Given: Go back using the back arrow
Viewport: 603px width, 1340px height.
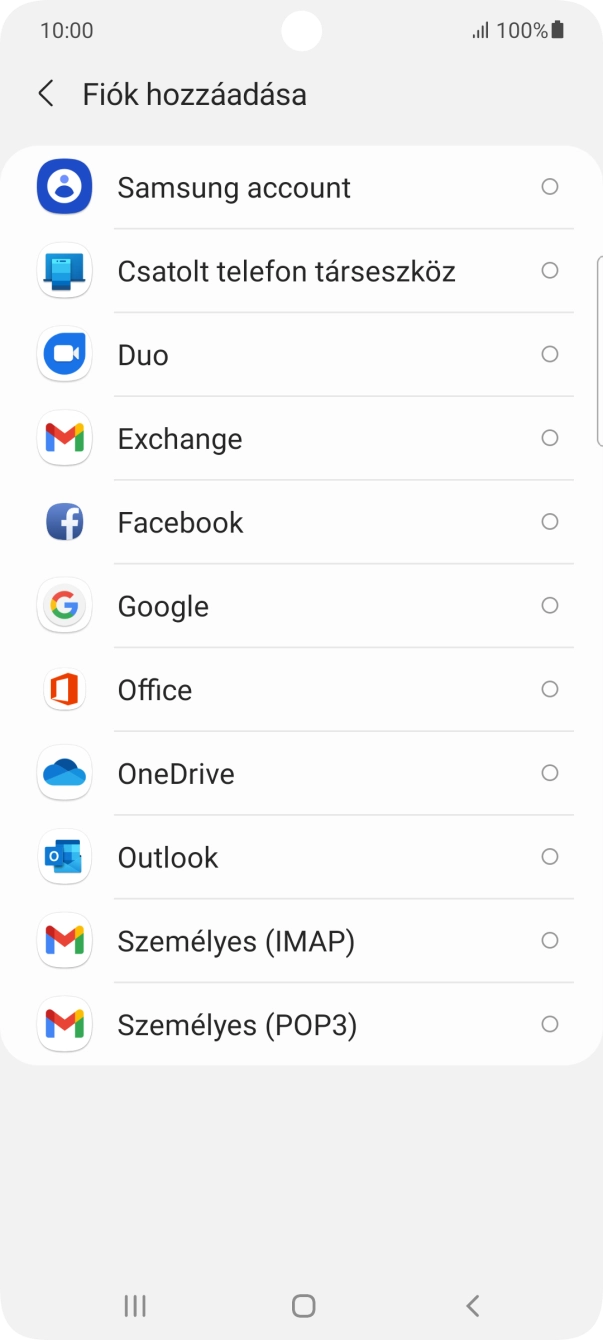Looking at the screenshot, I should 45,93.
